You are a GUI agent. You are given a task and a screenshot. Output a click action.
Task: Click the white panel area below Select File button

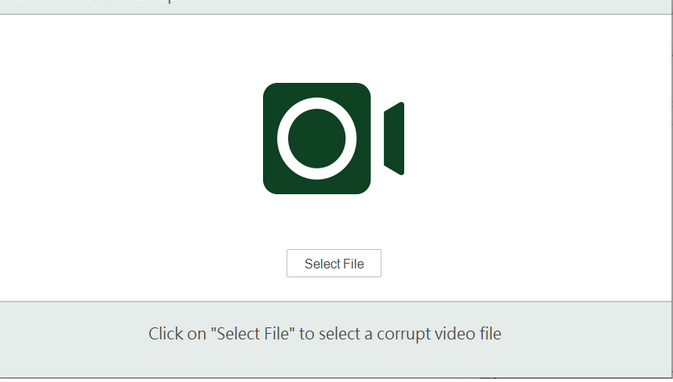(333, 289)
